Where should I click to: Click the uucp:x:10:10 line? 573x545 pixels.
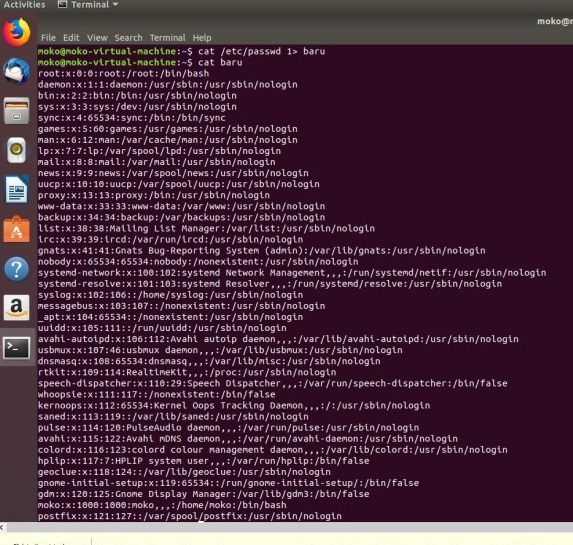[179, 184]
